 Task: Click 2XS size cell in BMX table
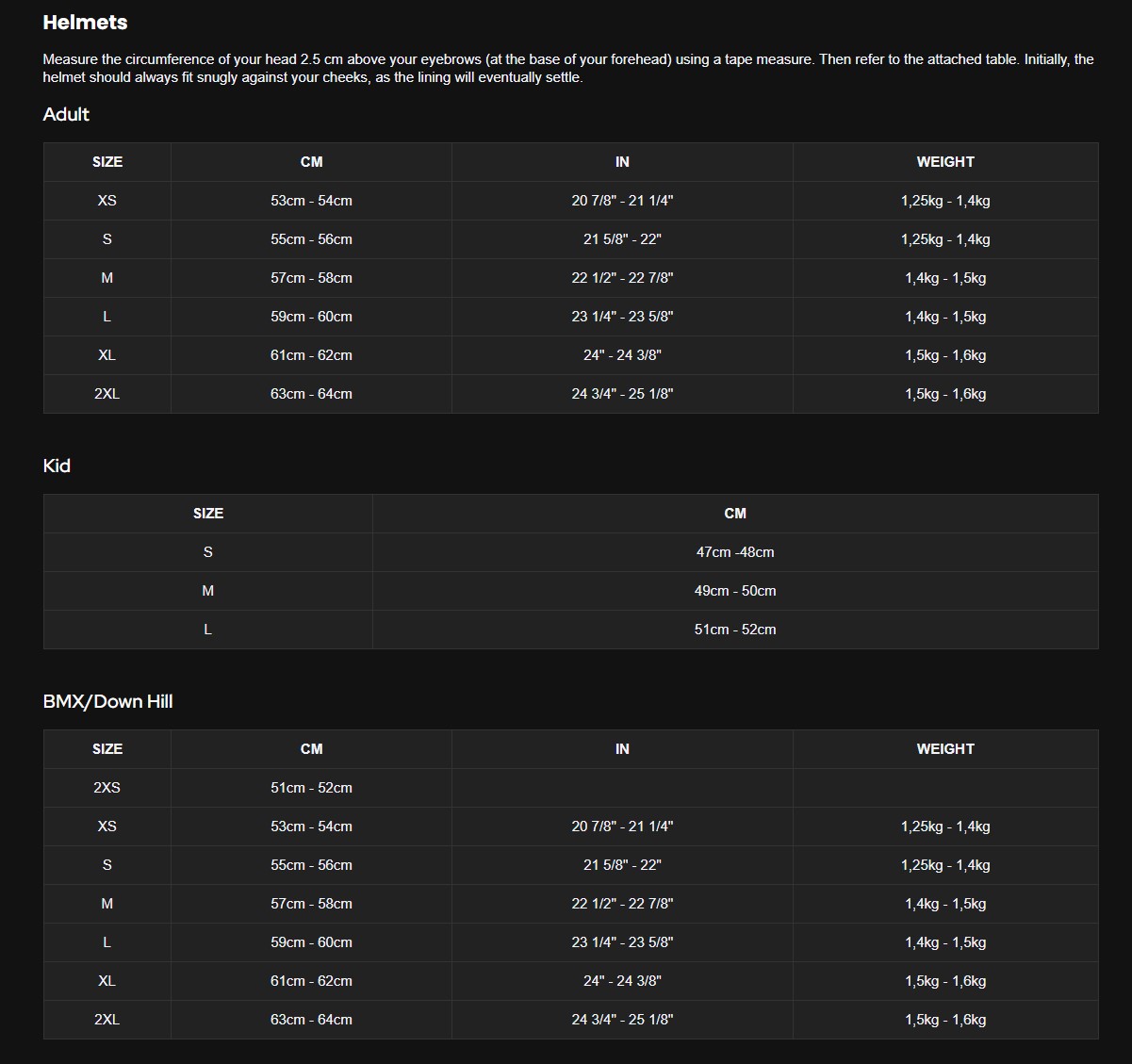(x=107, y=788)
